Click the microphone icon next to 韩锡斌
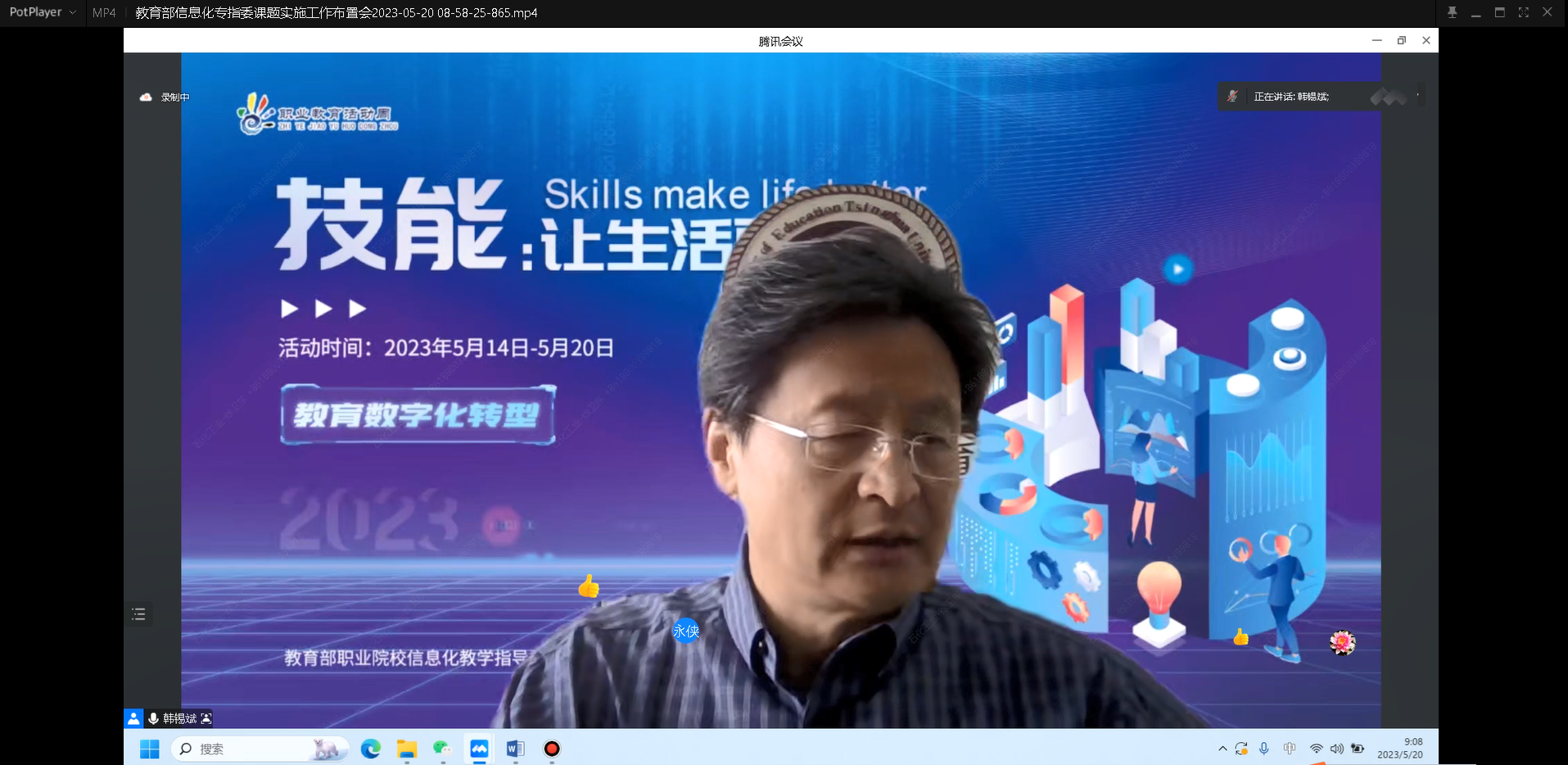The image size is (1568, 765). click(x=153, y=718)
